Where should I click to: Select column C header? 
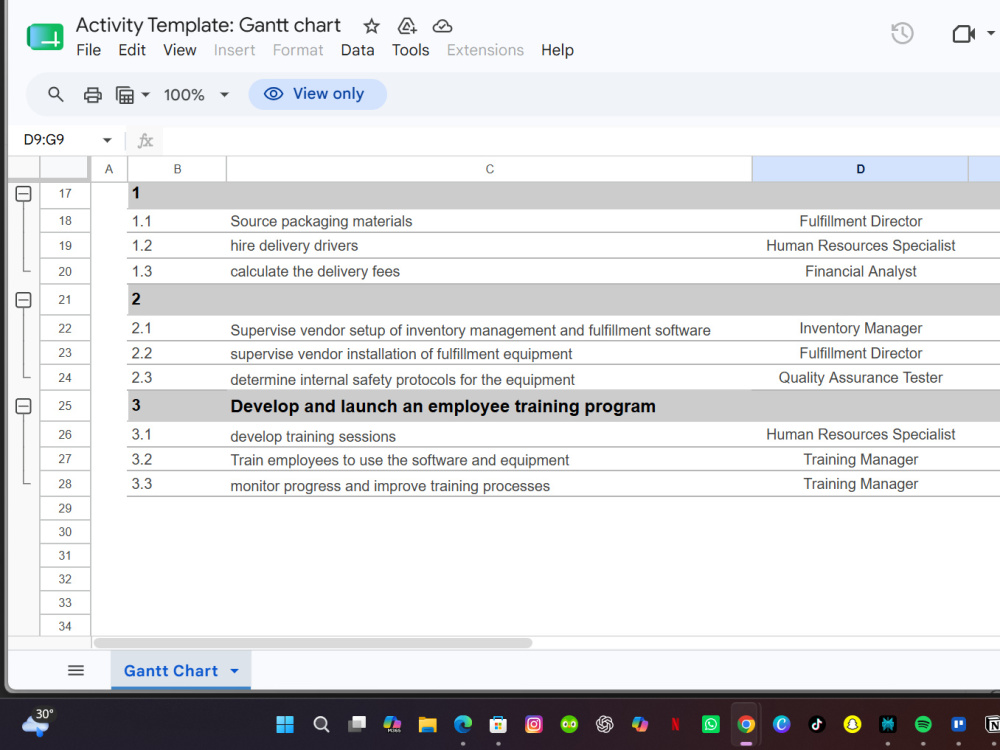[x=489, y=169]
